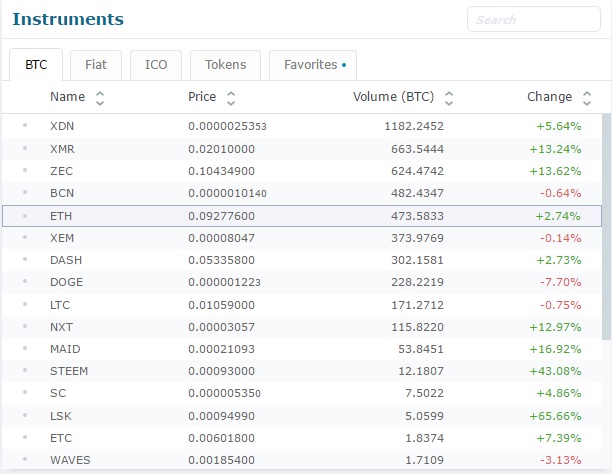612x474 pixels.
Task: Click ZEC price 0.10434900
Action: coord(221,171)
